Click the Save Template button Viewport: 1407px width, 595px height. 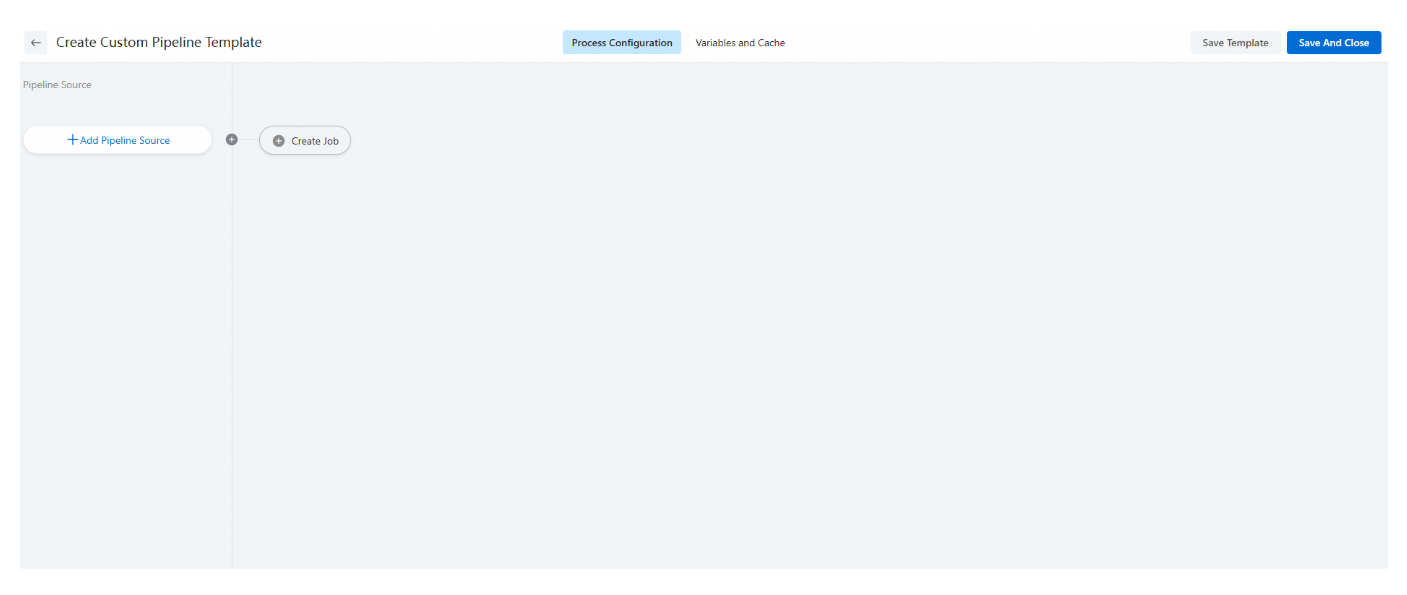(x=1235, y=43)
